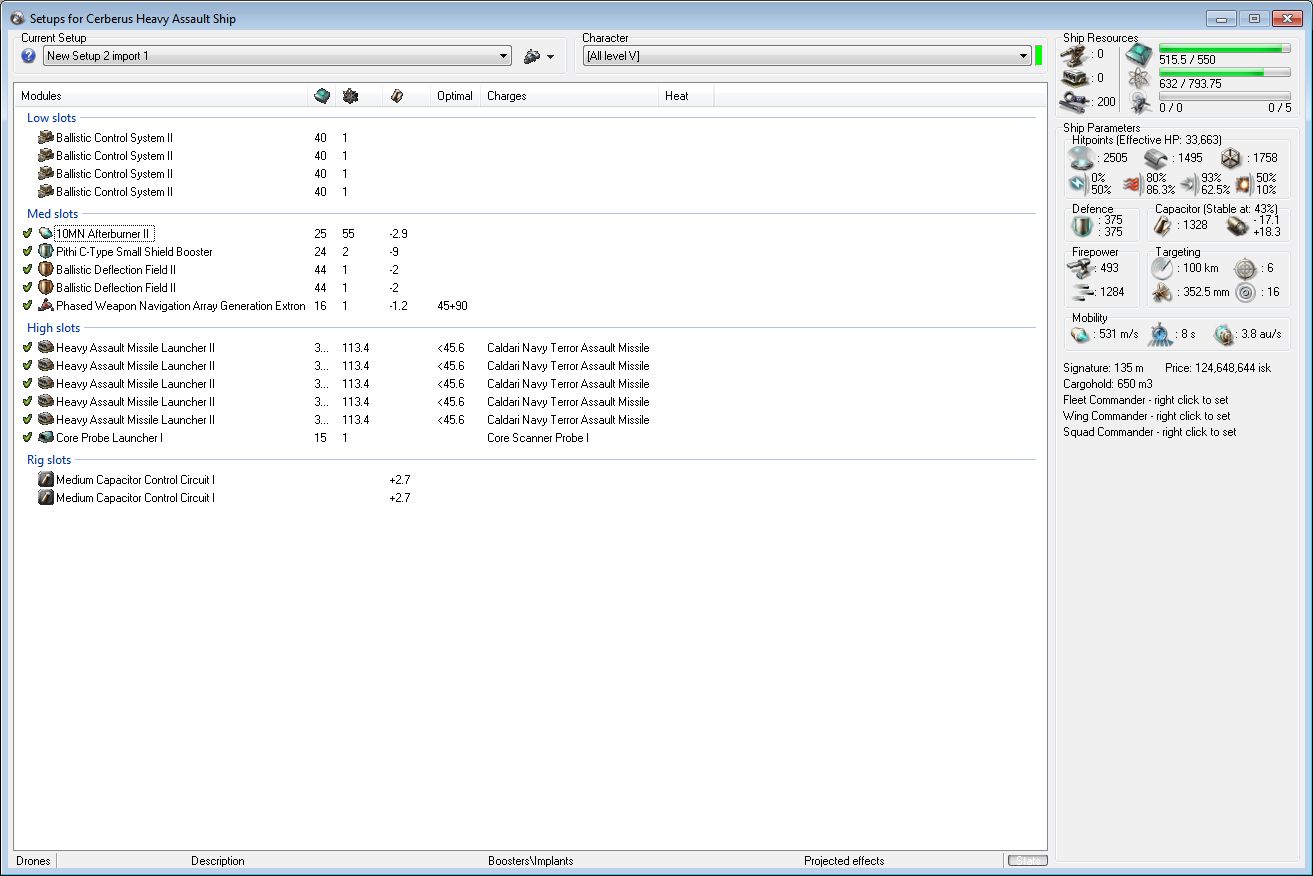The image size is (1313, 876).
Task: Toggle the Core Probe Launcher I checkmark
Action: click(x=27, y=438)
